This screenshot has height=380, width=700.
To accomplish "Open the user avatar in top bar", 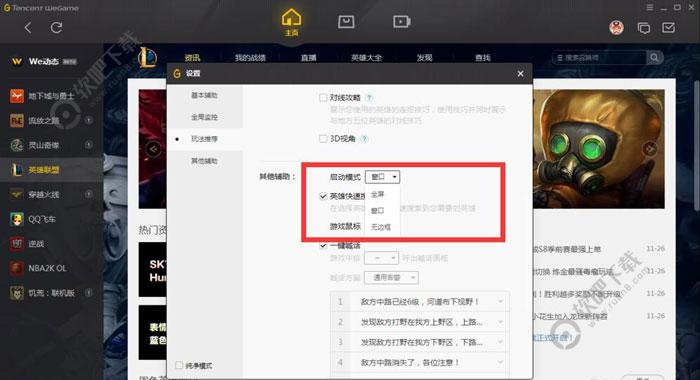I will [x=617, y=28].
